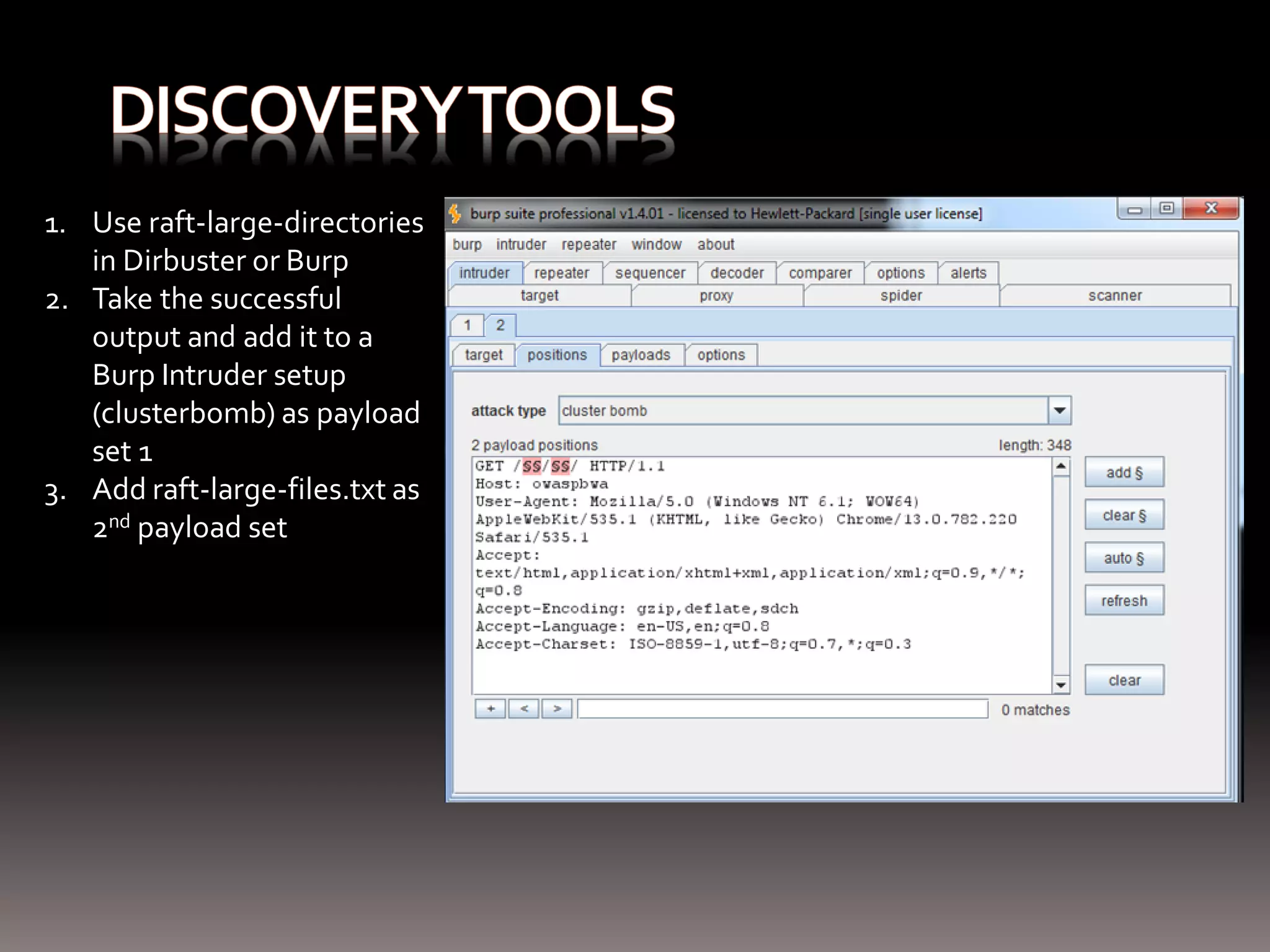This screenshot has width=1270, height=952.
Task: Open the top-level target tab
Action: [x=540, y=296]
